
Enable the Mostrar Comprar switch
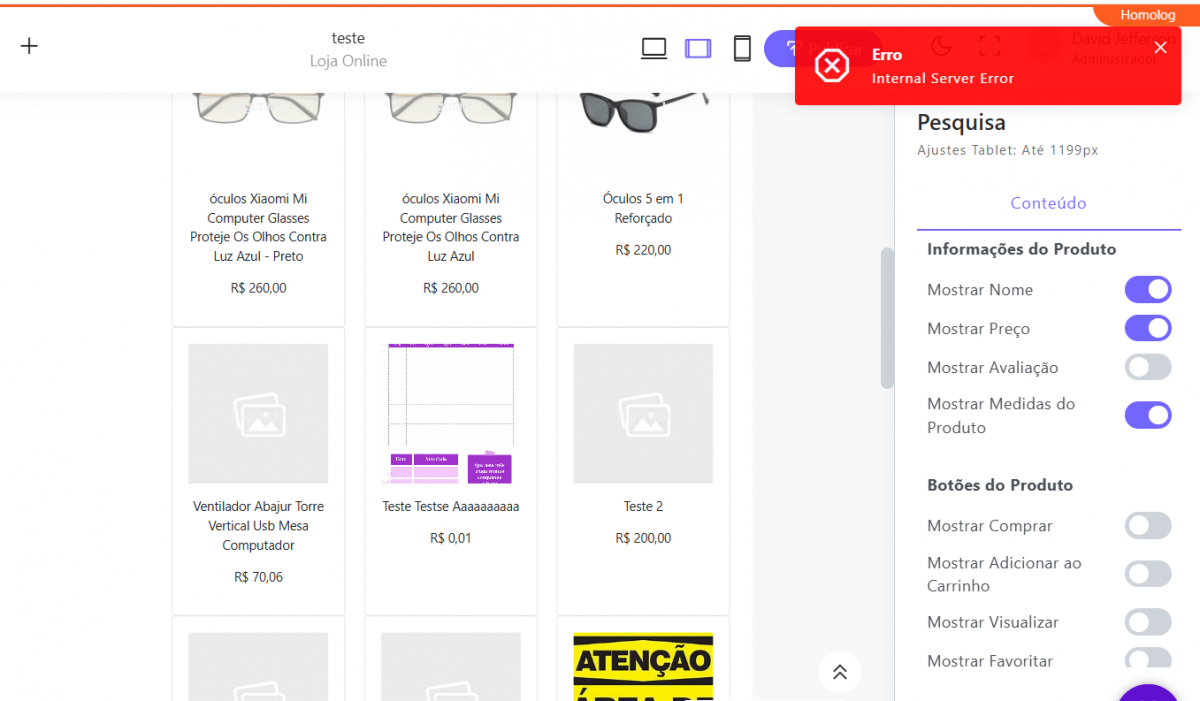pyautogui.click(x=1148, y=526)
